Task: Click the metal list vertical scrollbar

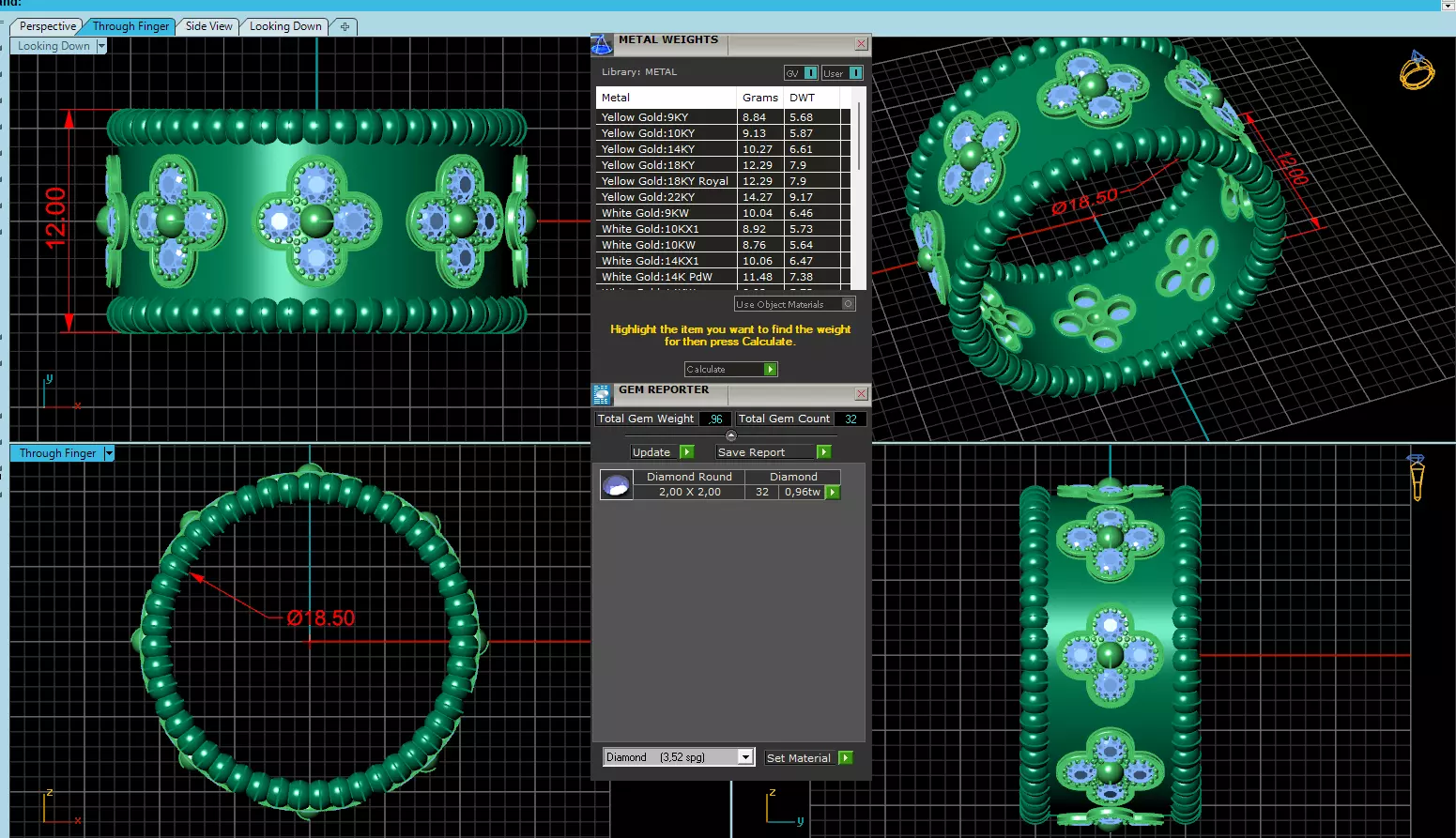Action: tap(859, 136)
